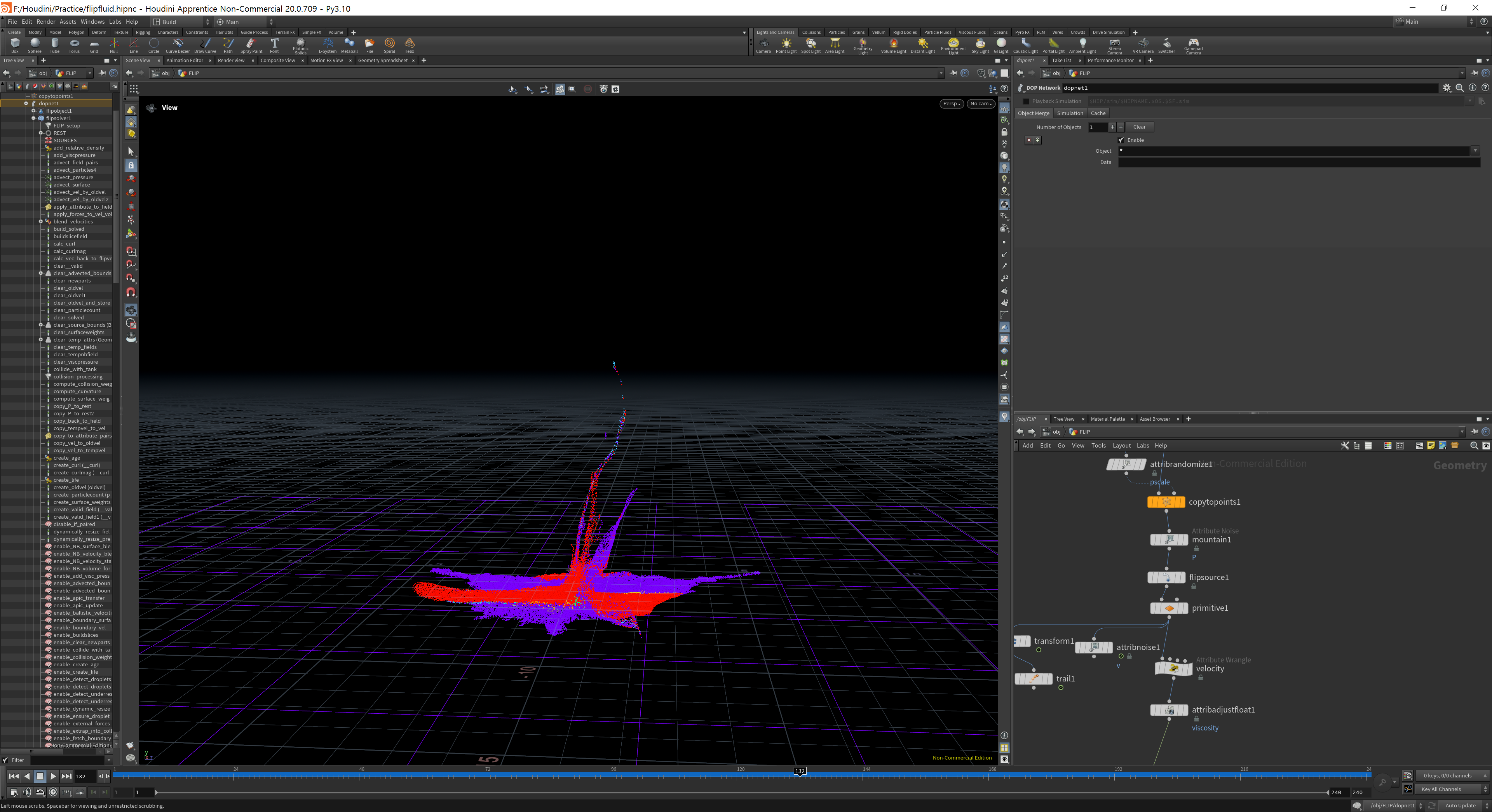The height and width of the screenshot is (812, 1492).
Task: Click the timeline at frame 132 marker
Action: (x=800, y=772)
